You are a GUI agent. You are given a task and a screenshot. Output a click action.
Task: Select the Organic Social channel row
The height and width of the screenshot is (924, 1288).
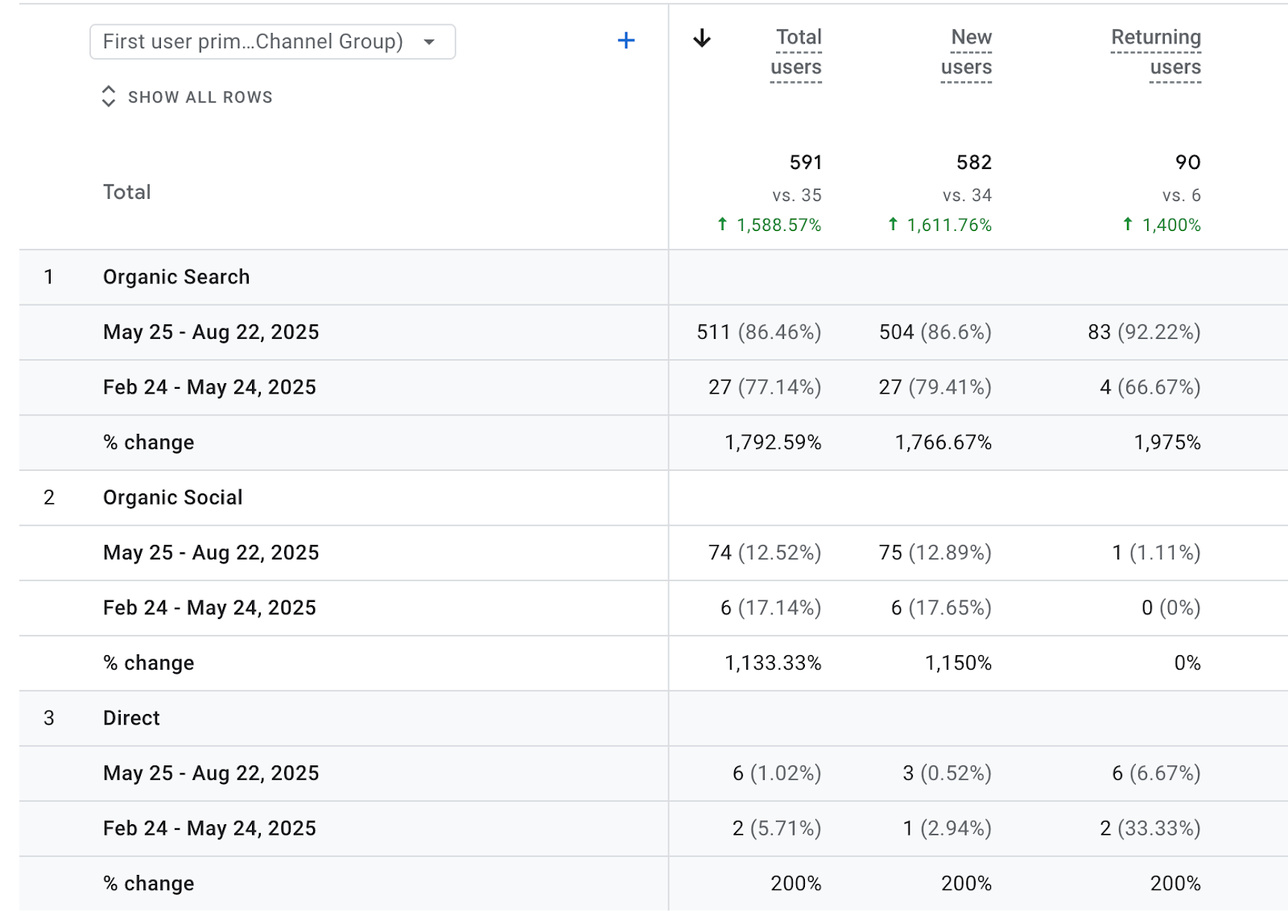tap(172, 497)
